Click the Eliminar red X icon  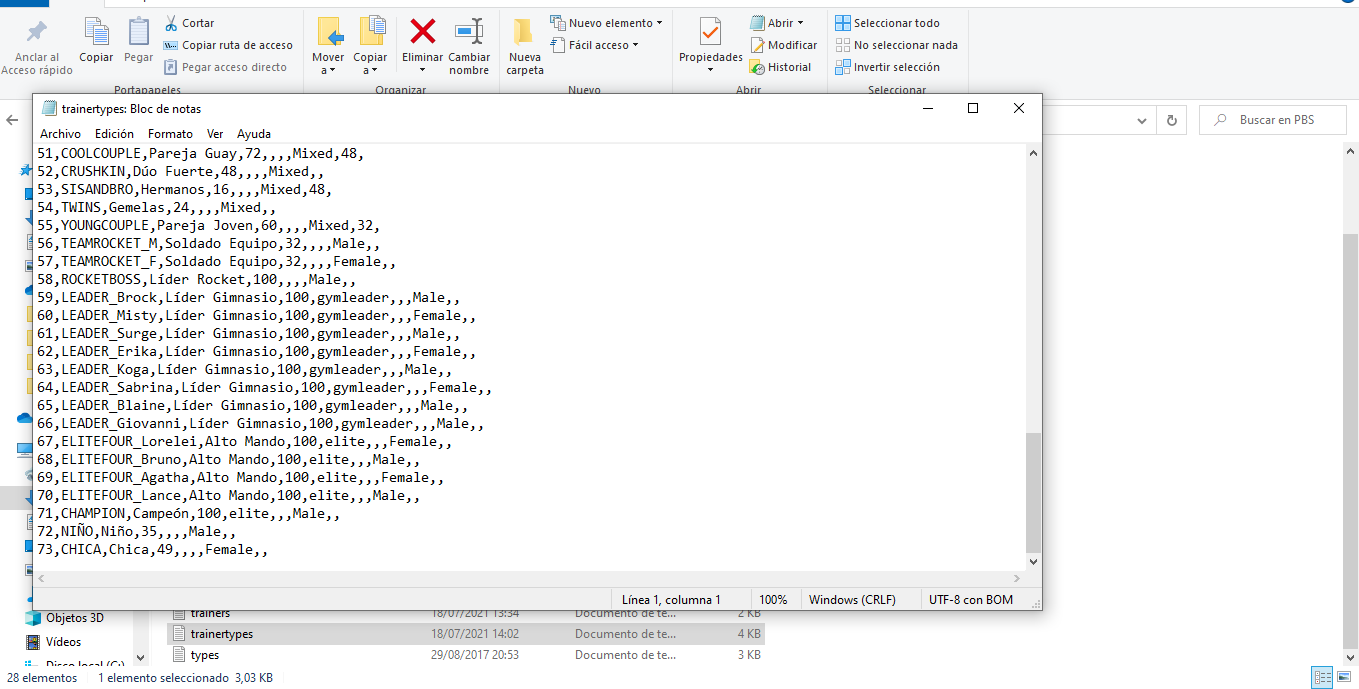tap(423, 32)
